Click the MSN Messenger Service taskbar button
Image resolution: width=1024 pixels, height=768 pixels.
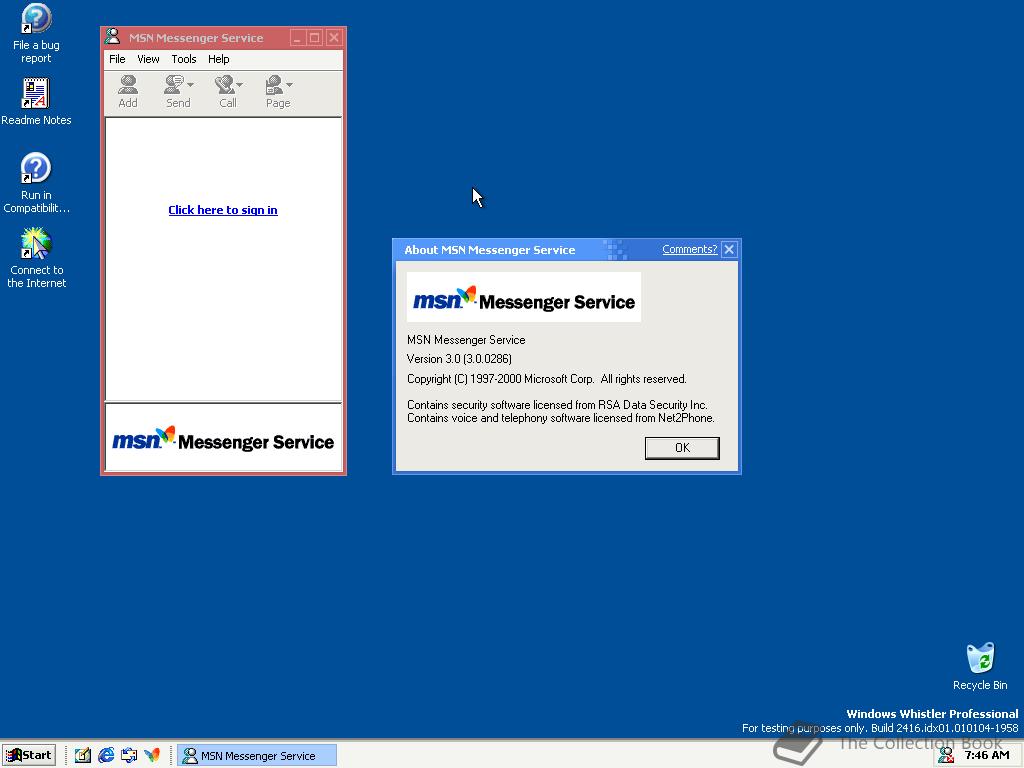tap(257, 756)
